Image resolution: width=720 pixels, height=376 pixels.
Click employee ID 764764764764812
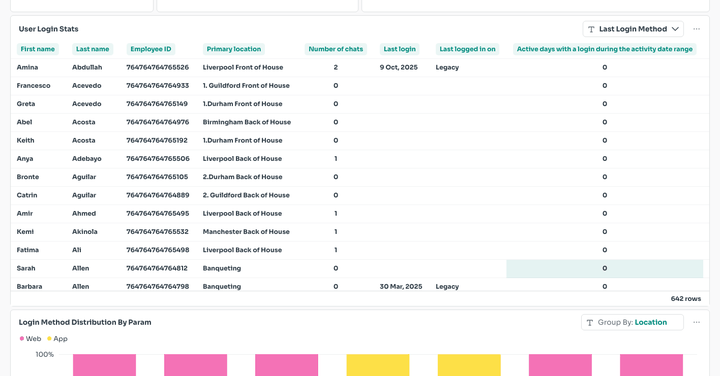point(157,268)
